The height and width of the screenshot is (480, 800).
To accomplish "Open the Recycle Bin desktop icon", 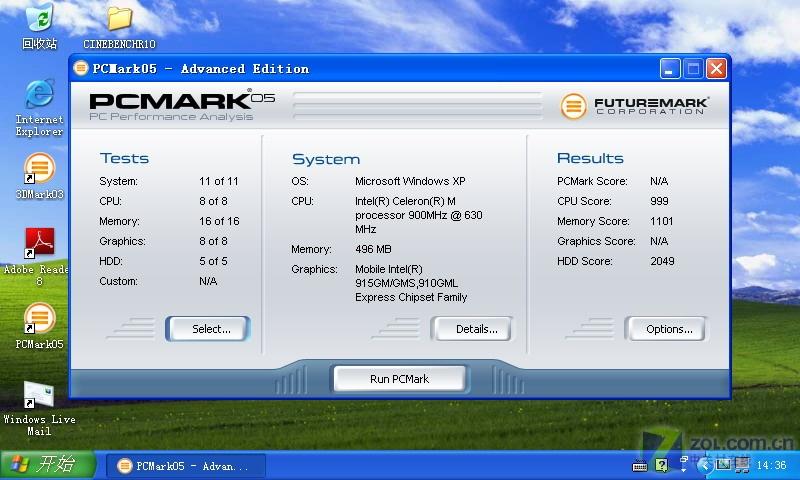I will click(x=39, y=26).
